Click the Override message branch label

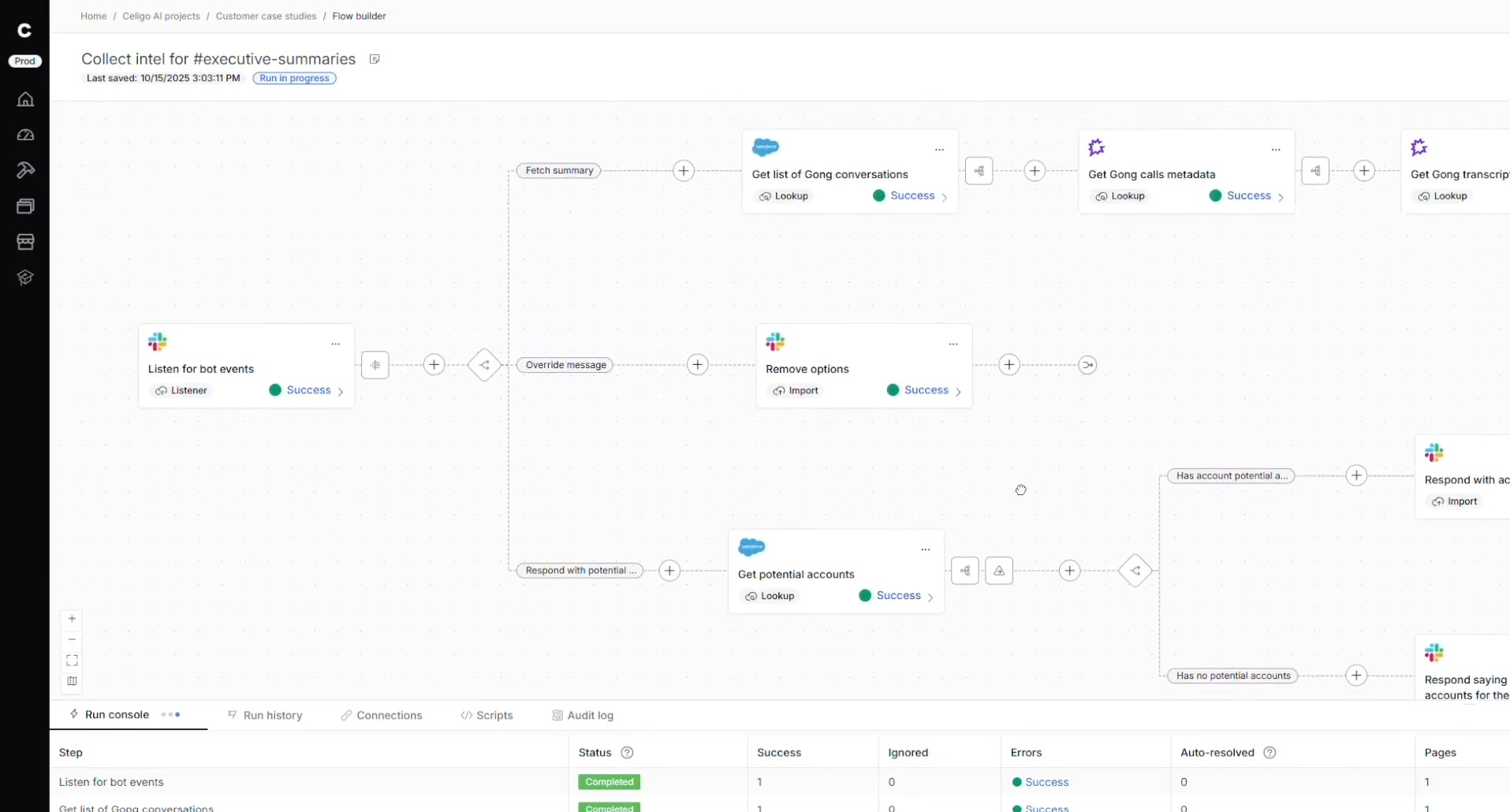pyautogui.click(x=565, y=365)
